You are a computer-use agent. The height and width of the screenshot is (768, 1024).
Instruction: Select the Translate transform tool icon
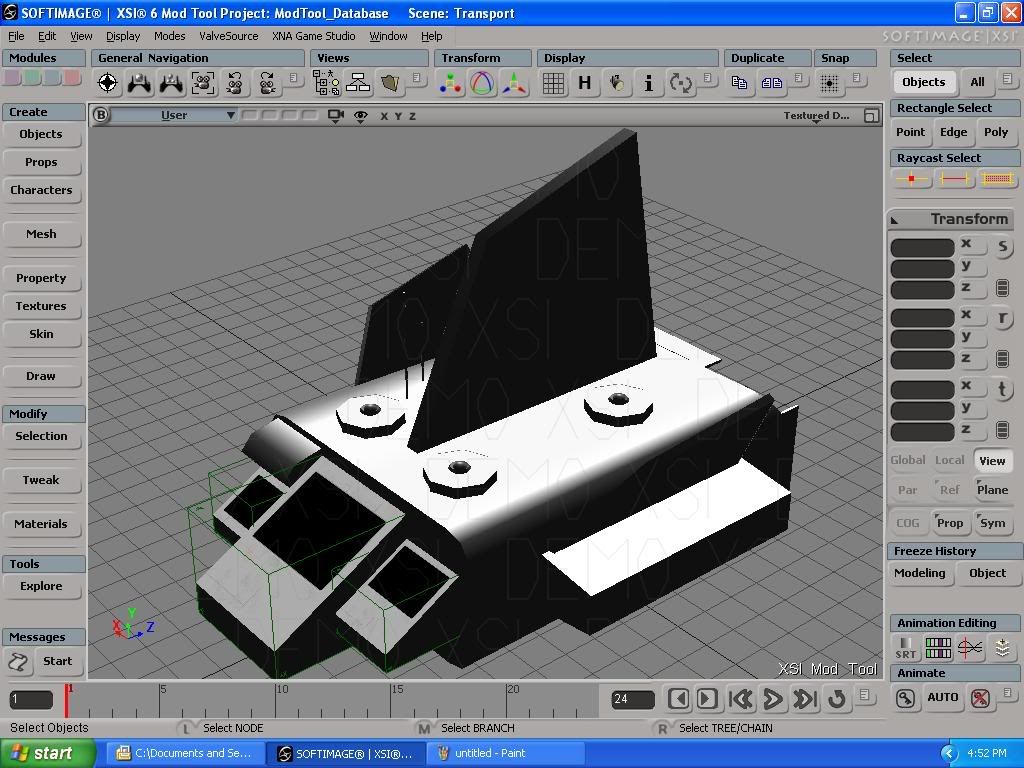[x=514, y=83]
